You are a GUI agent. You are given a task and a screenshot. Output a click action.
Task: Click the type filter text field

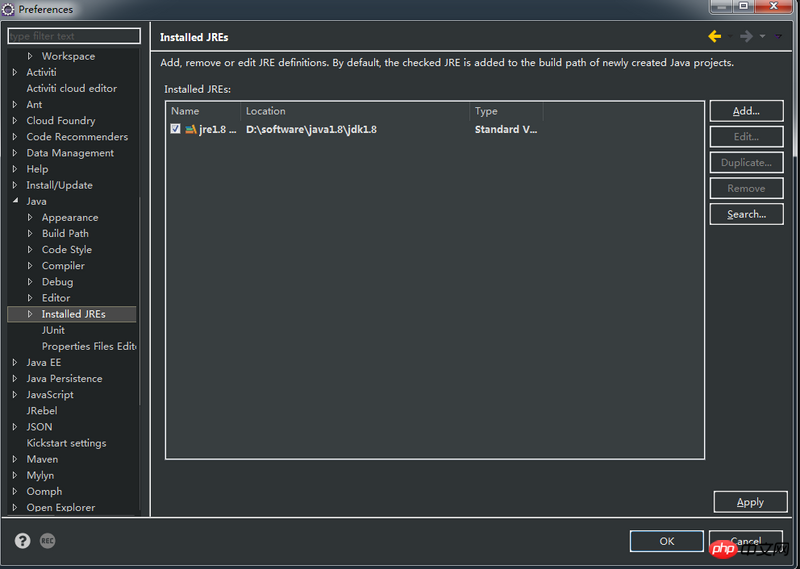coord(74,36)
